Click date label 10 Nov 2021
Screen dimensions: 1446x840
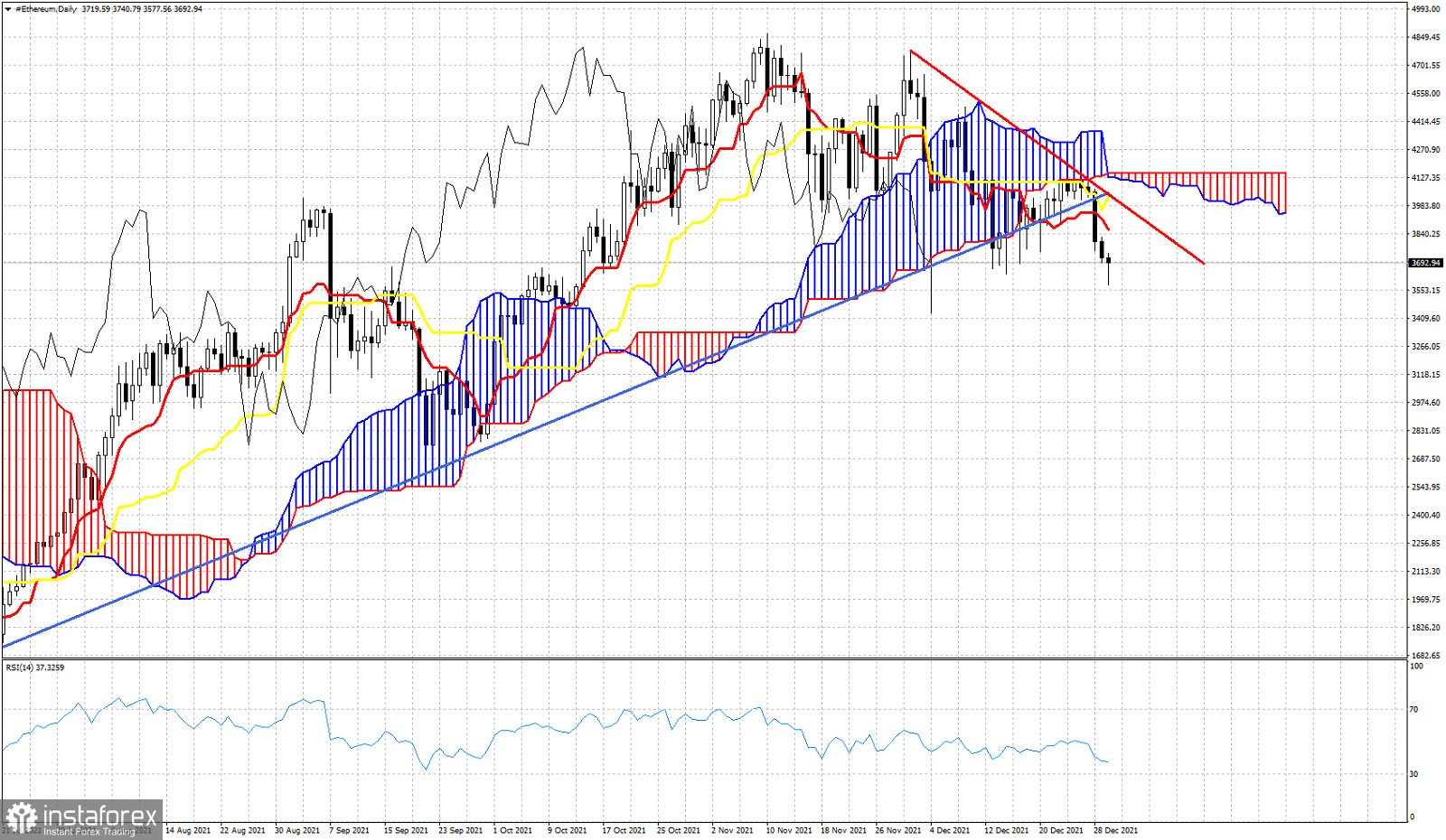point(789,830)
